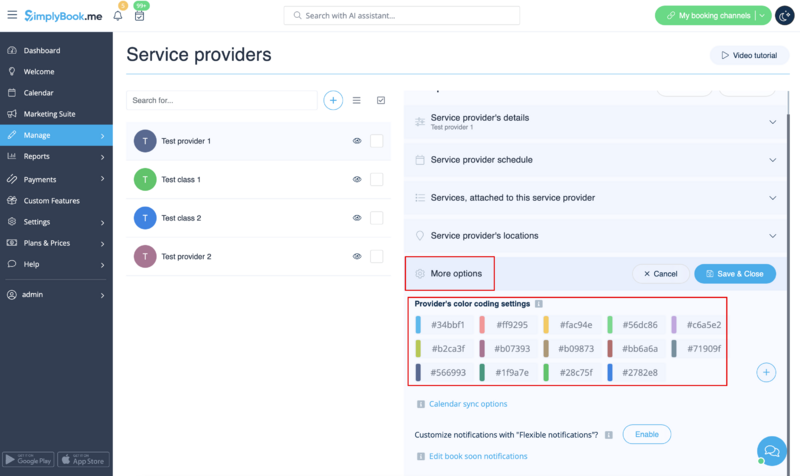Expand the Payments sidebar submenu
This screenshot has height=476, width=800.
pyautogui.click(x=102, y=179)
